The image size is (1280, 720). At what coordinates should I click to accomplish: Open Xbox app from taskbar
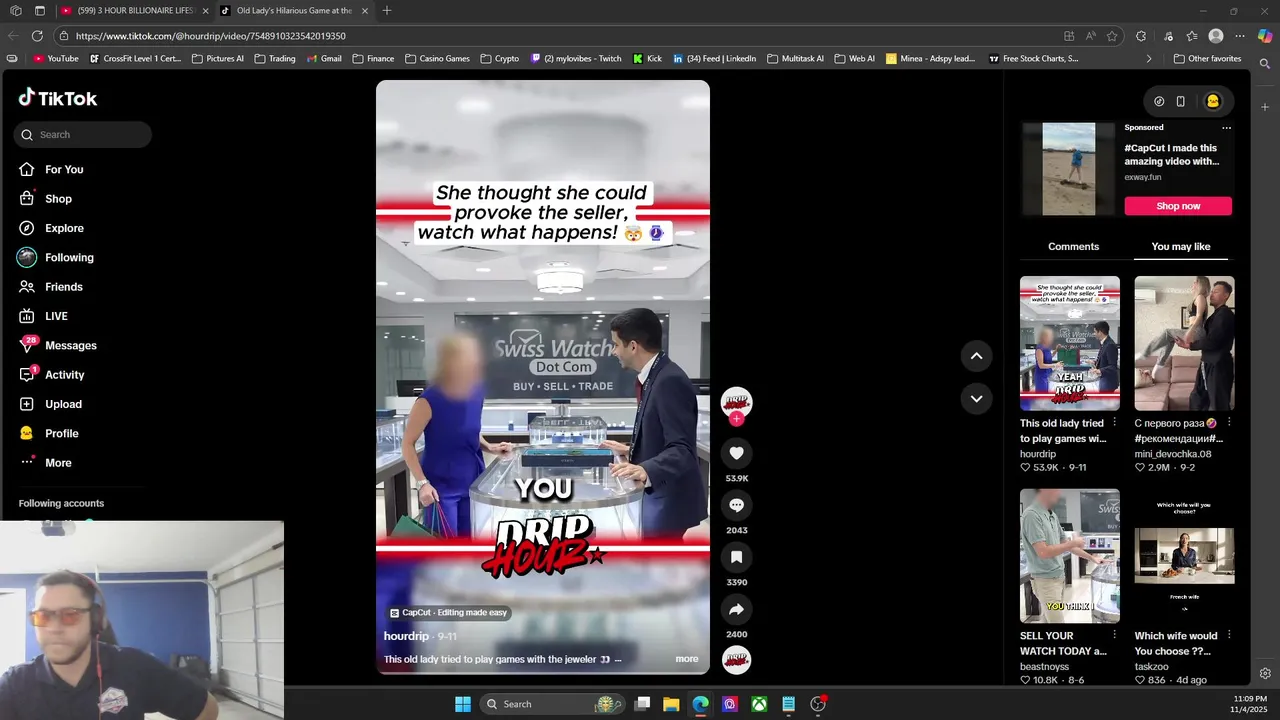(x=760, y=704)
